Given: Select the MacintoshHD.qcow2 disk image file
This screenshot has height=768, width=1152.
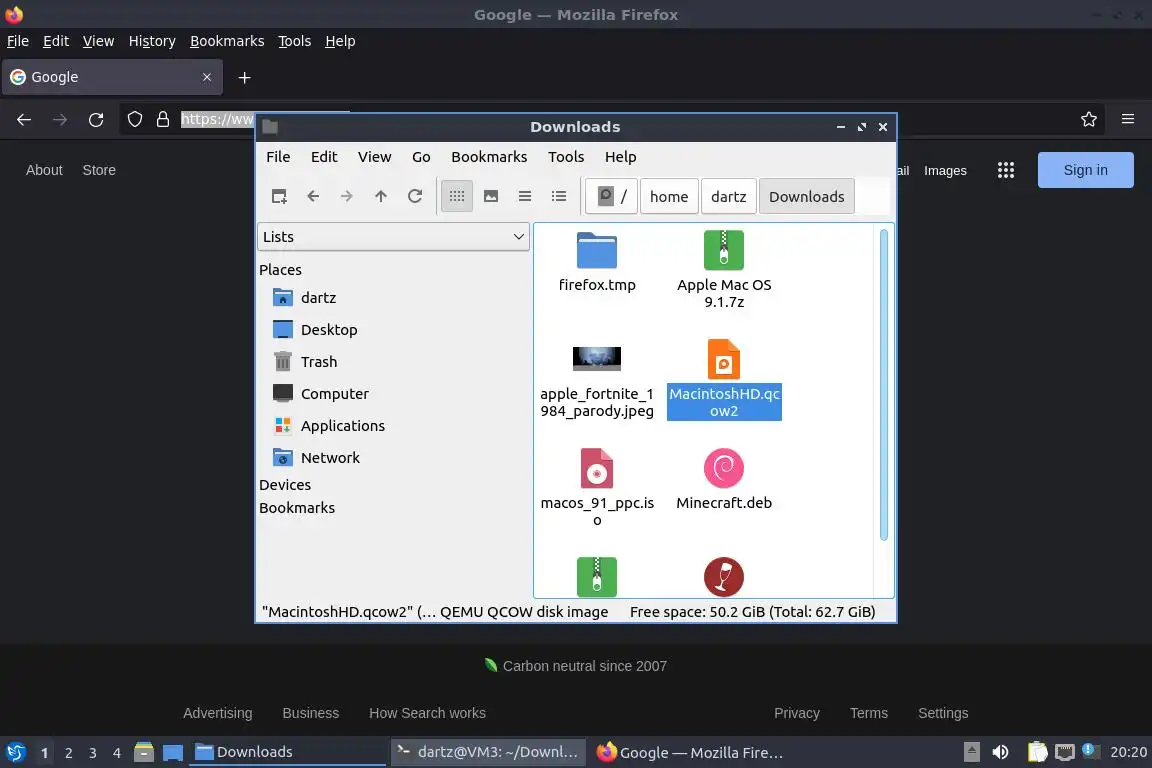Looking at the screenshot, I should tap(724, 359).
